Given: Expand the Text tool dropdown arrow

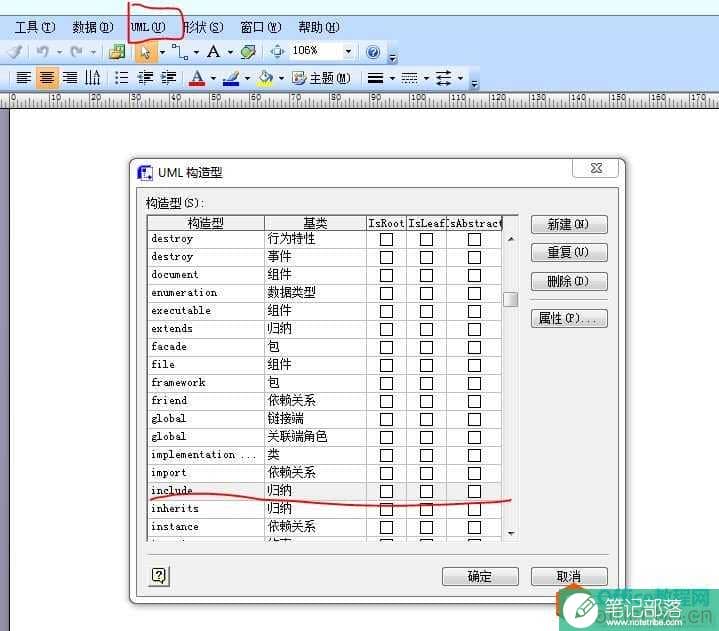Looking at the screenshot, I should [x=230, y=52].
